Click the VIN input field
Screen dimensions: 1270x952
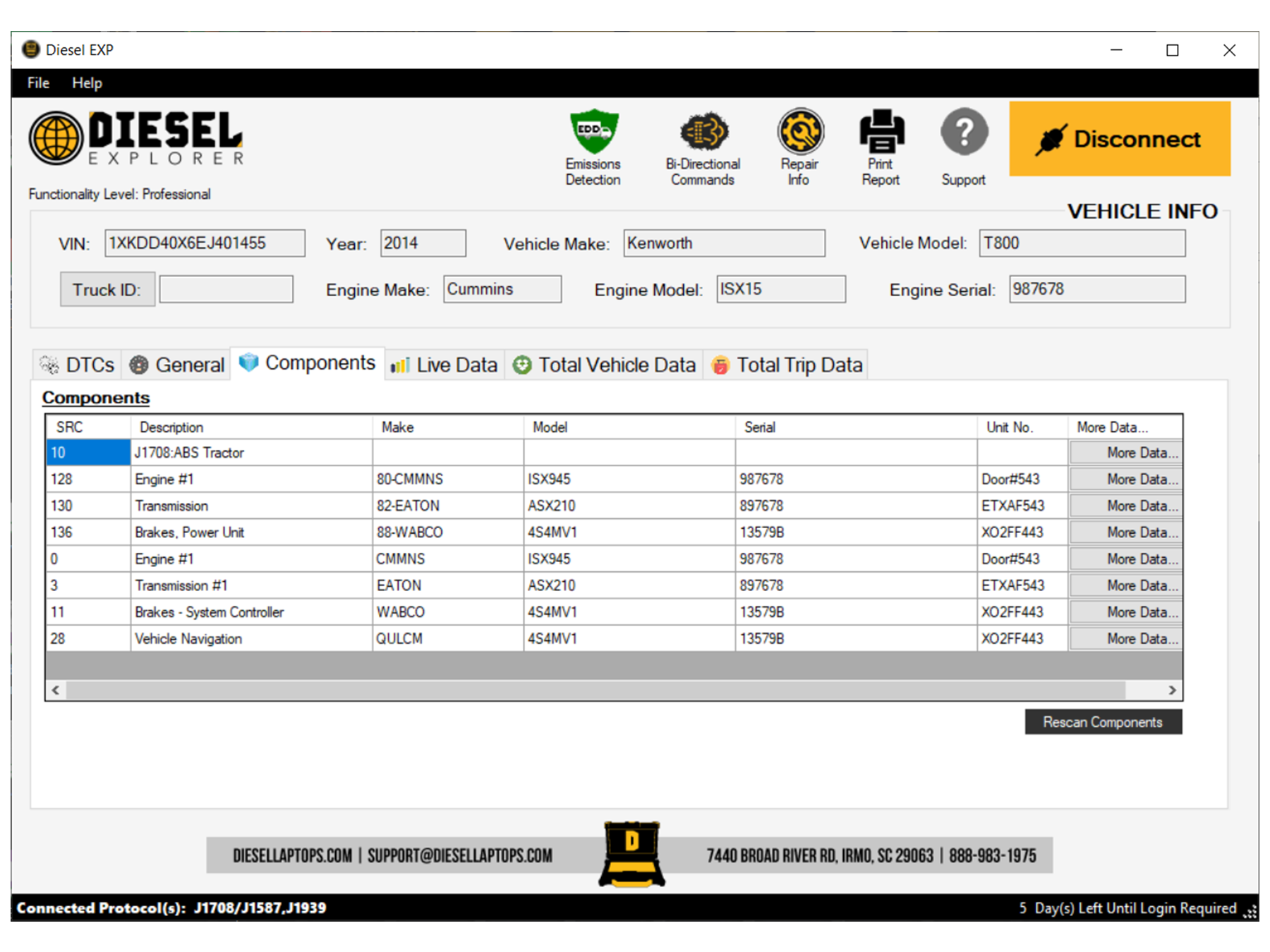click(x=205, y=243)
